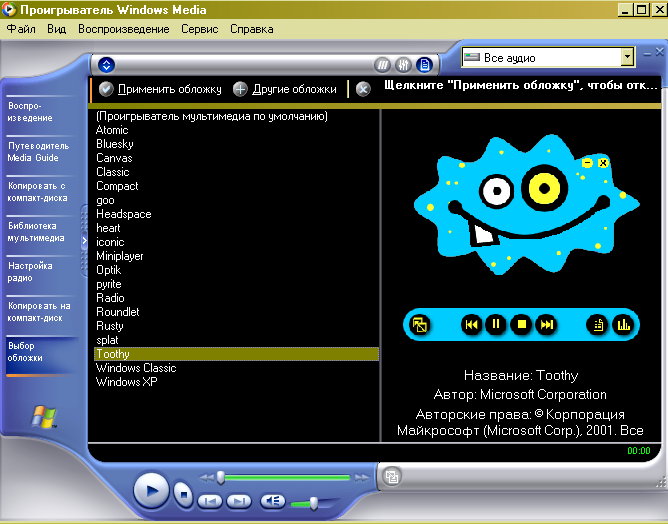Viewport: 668px width, 524px height.
Task: Select the 'Miniplayer' skin
Action: pyautogui.click(x=236, y=256)
